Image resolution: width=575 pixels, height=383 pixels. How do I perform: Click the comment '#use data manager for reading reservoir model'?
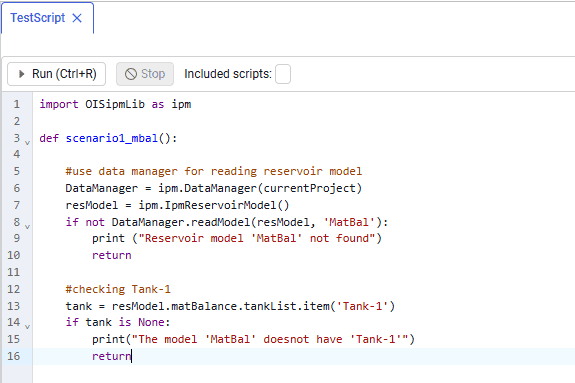click(x=213, y=171)
